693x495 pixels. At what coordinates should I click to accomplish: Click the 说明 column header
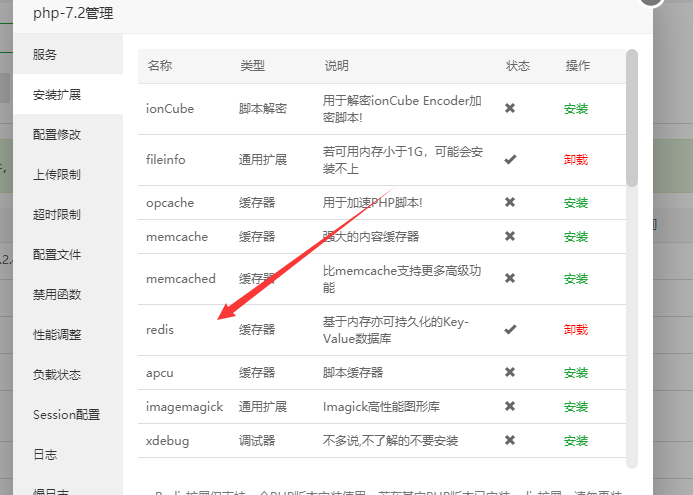336,66
